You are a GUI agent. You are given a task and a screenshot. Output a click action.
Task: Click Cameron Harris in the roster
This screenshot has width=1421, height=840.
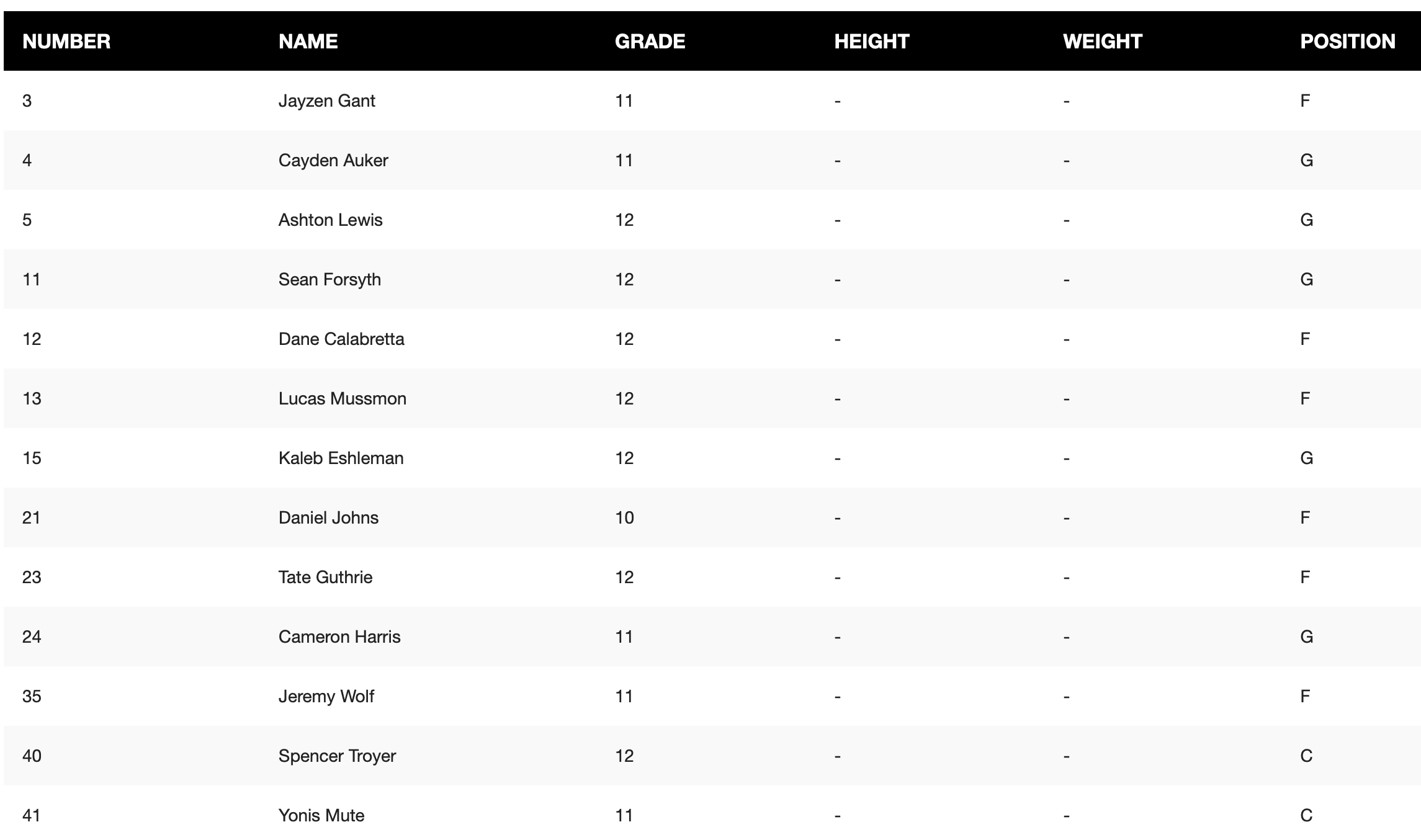(339, 637)
